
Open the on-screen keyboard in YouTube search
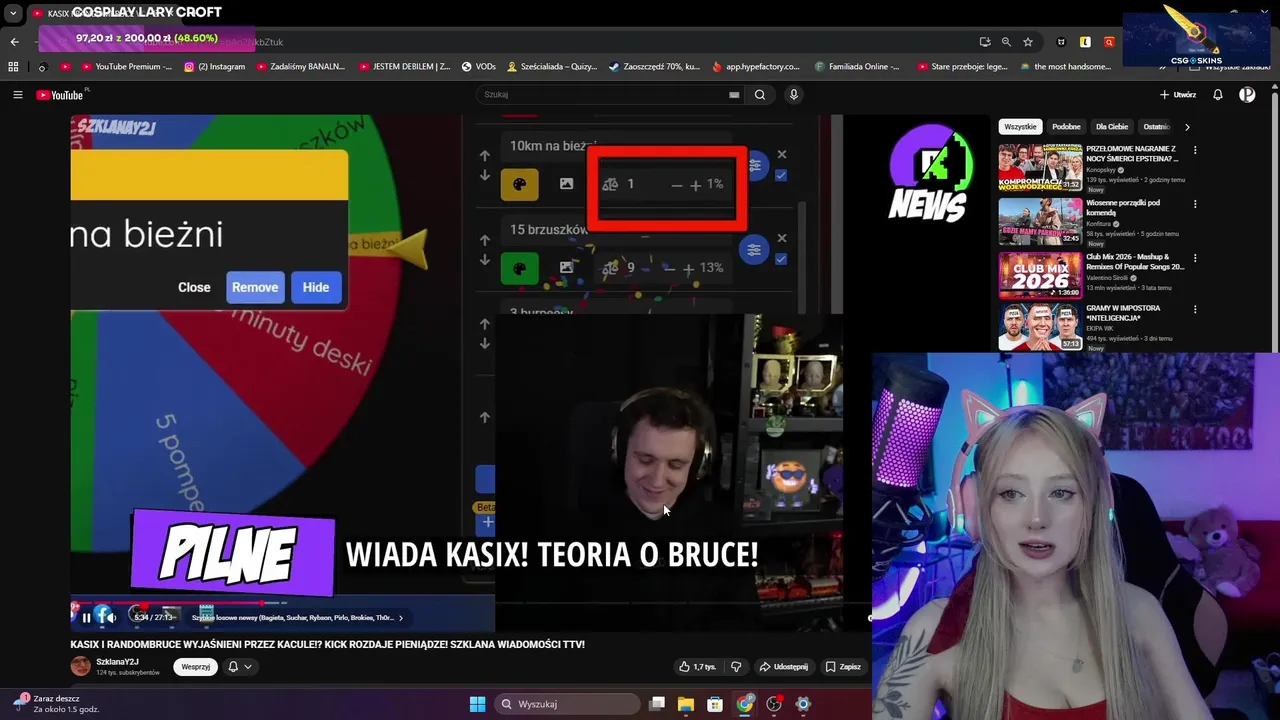pyautogui.click(x=734, y=95)
